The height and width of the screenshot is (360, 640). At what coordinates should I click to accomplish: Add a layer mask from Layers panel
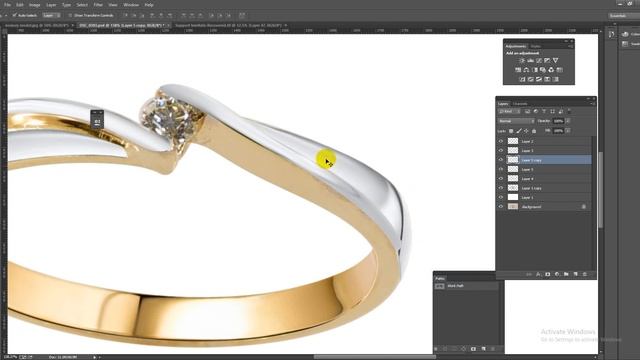(x=548, y=274)
